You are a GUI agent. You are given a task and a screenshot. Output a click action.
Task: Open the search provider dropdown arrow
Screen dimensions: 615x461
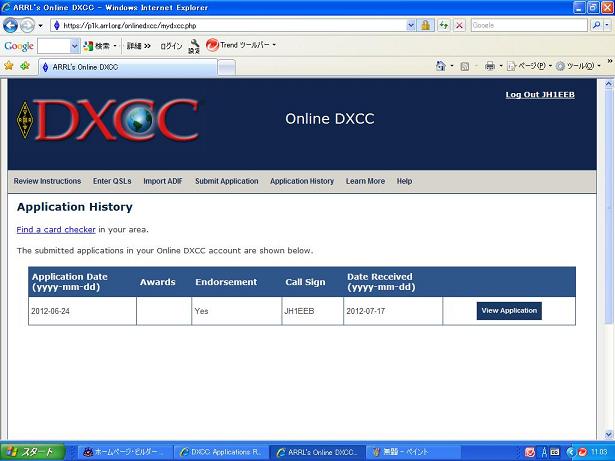point(607,26)
